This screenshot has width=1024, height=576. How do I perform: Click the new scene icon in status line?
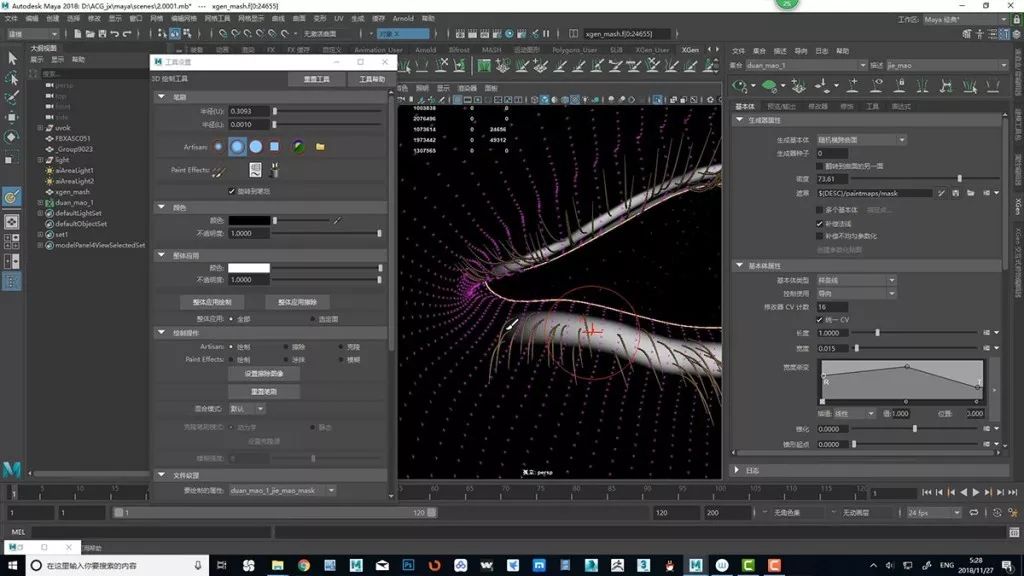tap(78, 33)
